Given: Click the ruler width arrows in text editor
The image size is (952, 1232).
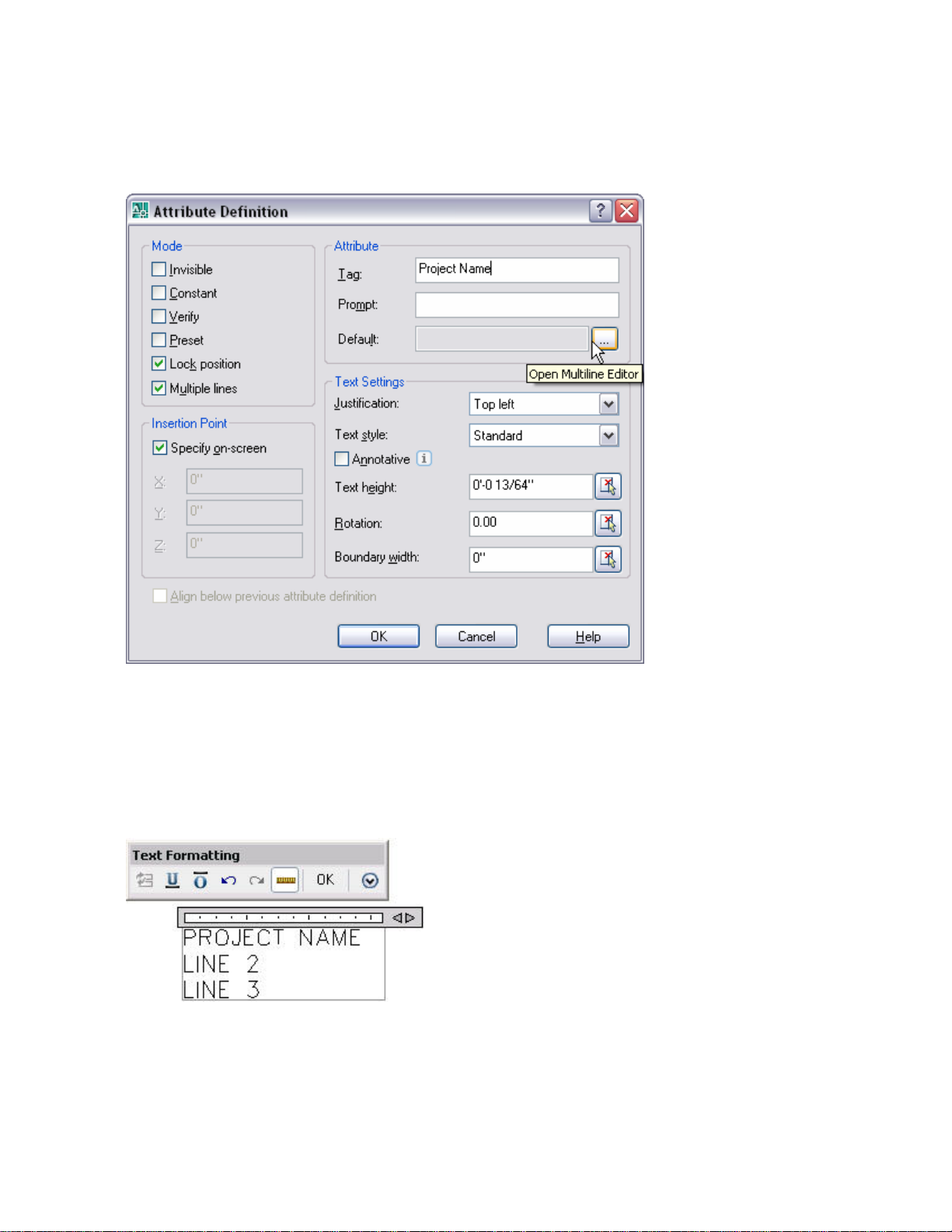Looking at the screenshot, I should pyautogui.click(x=403, y=918).
